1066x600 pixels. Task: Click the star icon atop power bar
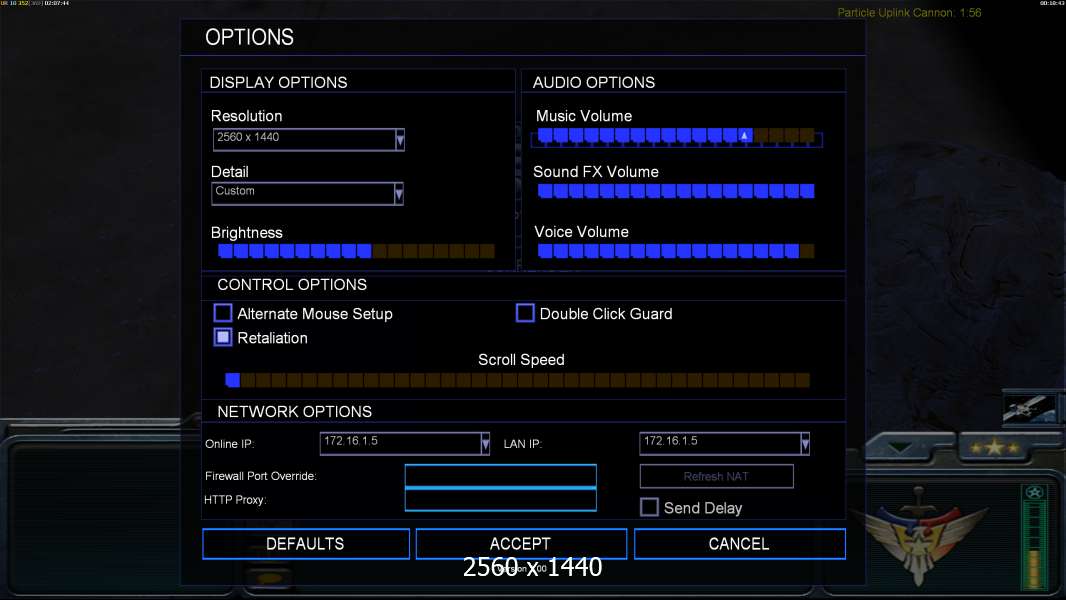click(1035, 493)
